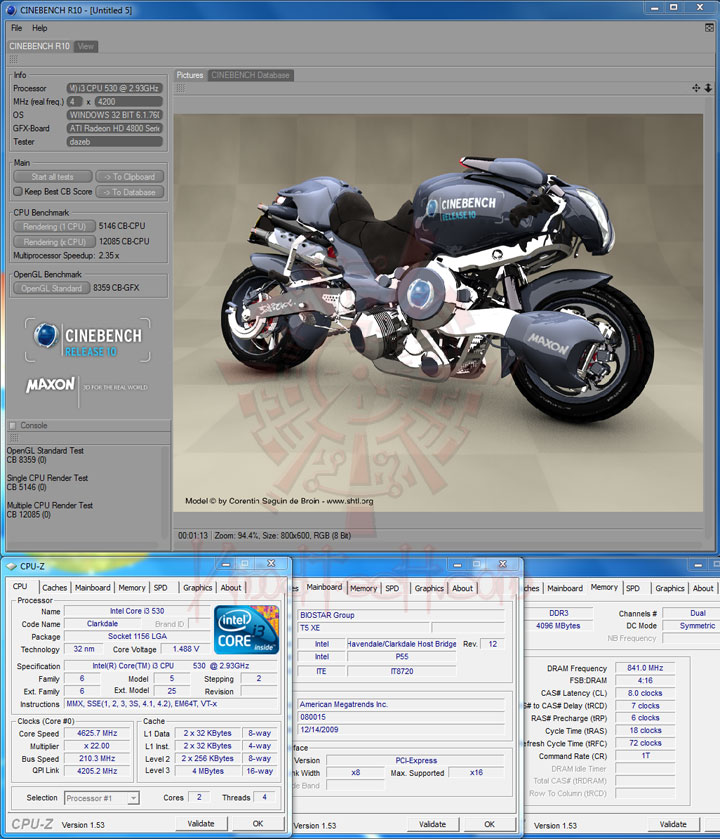Image resolution: width=720 pixels, height=839 pixels.
Task: Click the GFX-Board field
Action: pos(114,128)
